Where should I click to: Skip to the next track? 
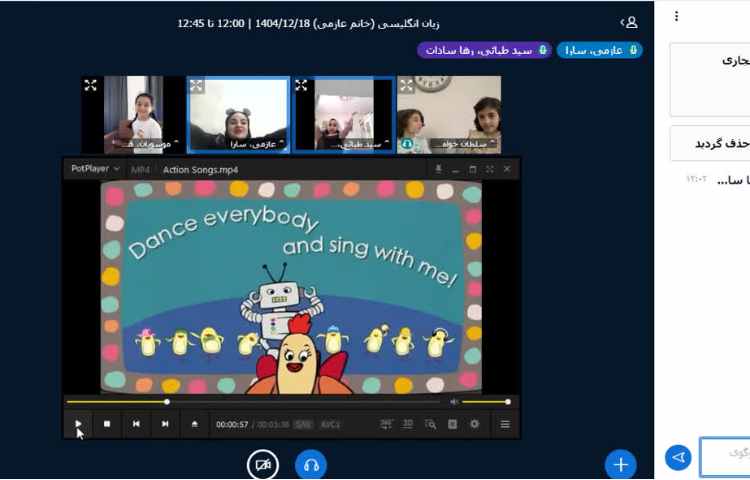[x=165, y=424]
